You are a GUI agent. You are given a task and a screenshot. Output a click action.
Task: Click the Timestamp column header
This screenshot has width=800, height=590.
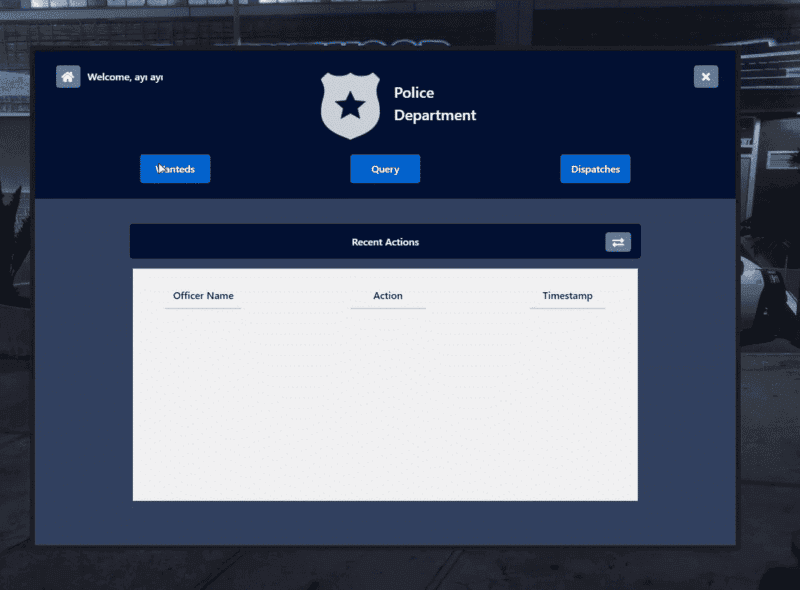point(567,296)
